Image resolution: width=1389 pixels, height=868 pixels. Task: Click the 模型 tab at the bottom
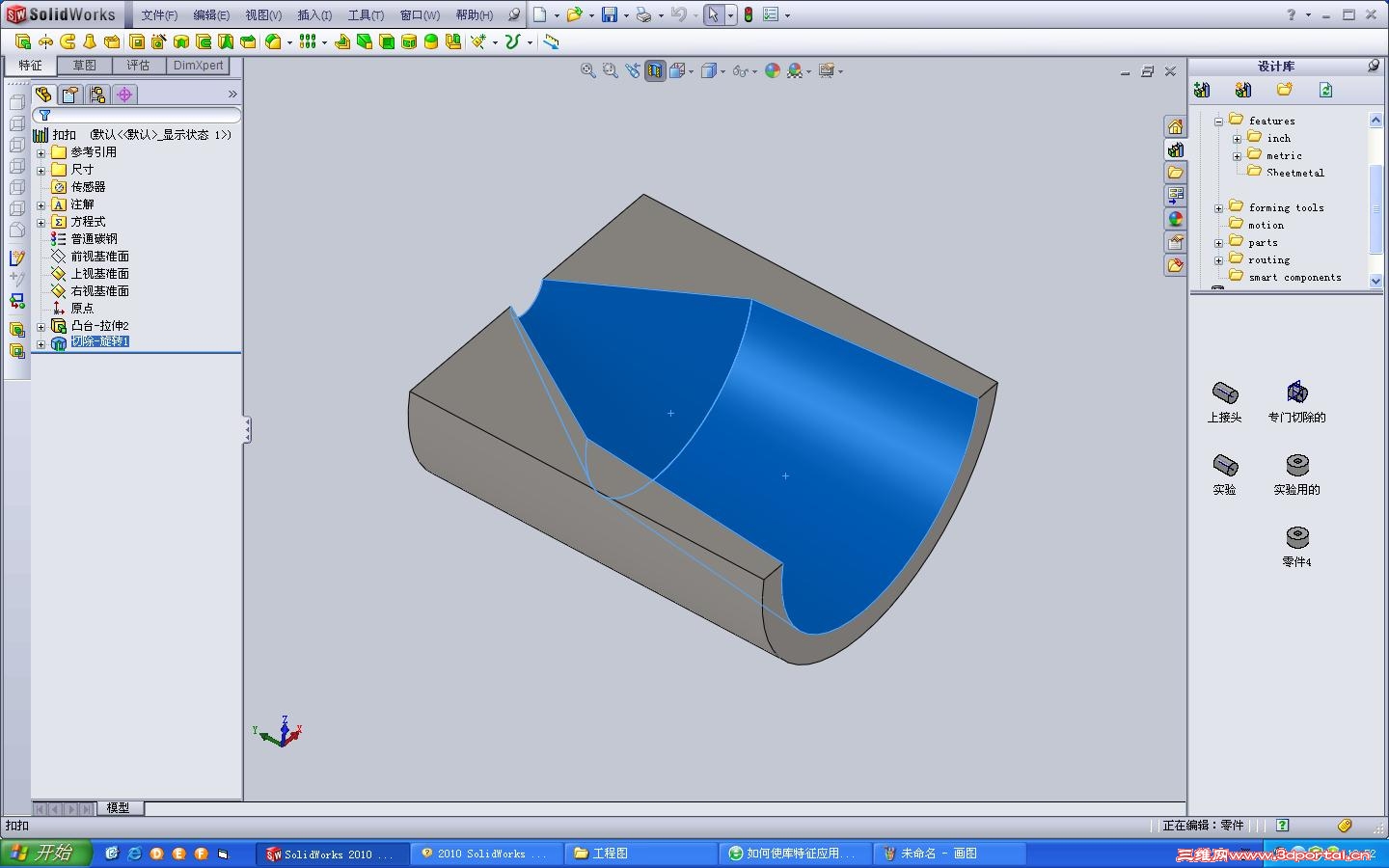118,808
